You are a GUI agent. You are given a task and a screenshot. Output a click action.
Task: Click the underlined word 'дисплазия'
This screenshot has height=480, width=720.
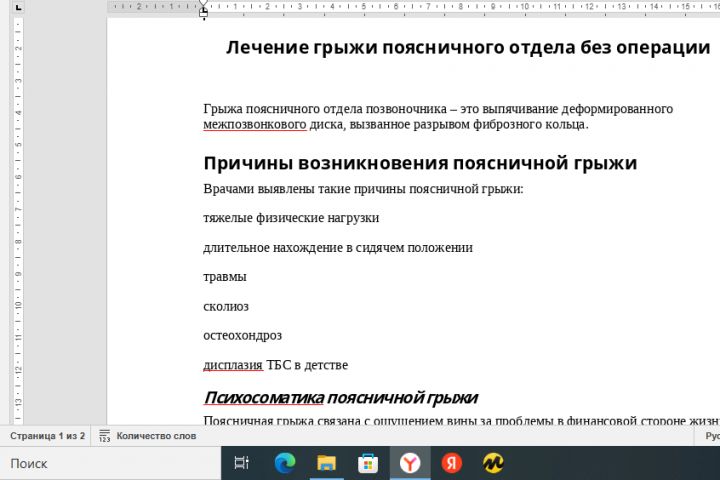(233, 365)
